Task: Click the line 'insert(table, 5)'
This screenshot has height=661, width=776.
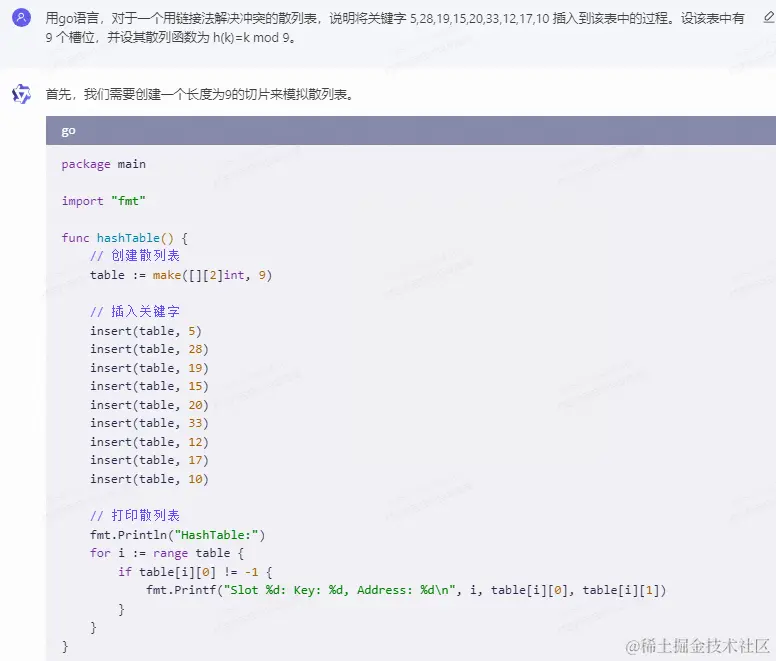Action: pyautogui.click(x=146, y=331)
